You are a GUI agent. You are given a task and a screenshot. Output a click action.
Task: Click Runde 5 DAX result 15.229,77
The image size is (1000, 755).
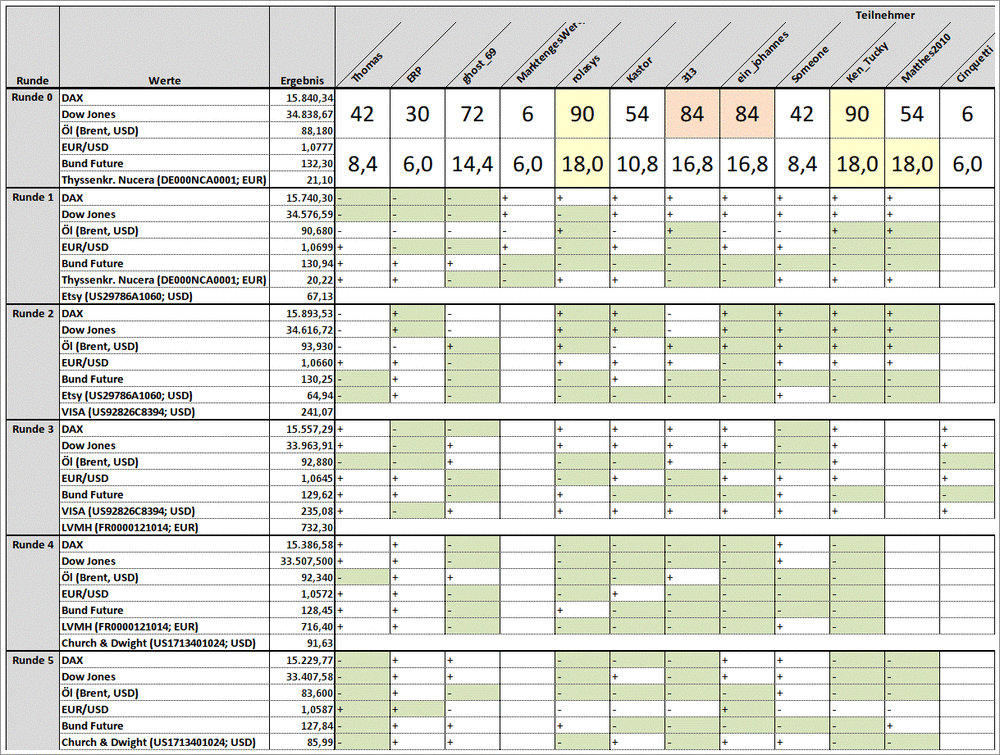[x=302, y=660]
